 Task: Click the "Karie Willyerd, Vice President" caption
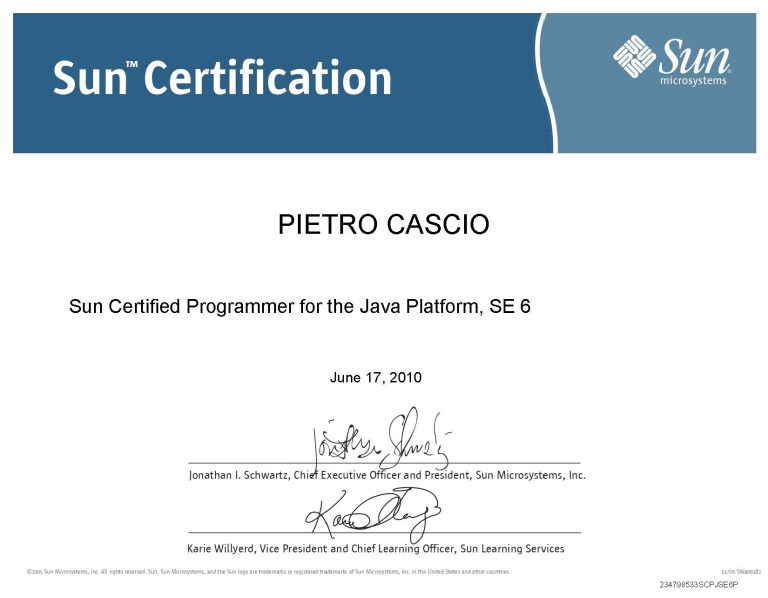click(x=376, y=549)
